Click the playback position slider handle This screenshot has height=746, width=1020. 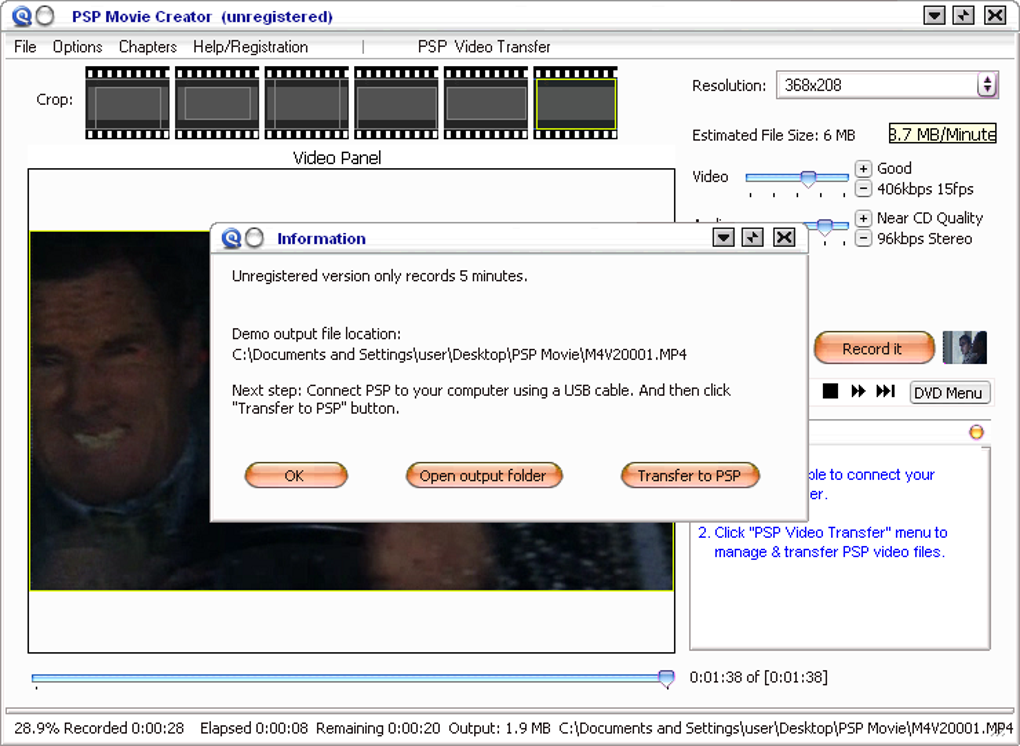[x=666, y=679]
